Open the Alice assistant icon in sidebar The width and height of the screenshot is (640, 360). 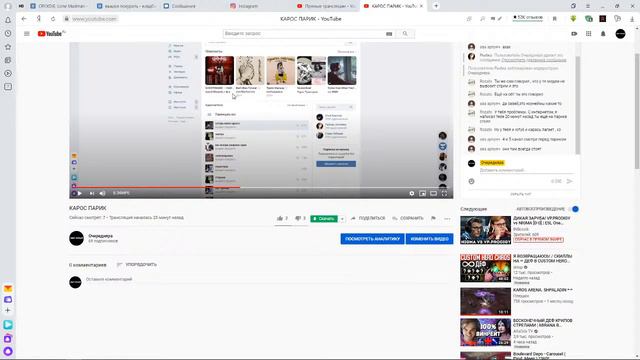8,351
